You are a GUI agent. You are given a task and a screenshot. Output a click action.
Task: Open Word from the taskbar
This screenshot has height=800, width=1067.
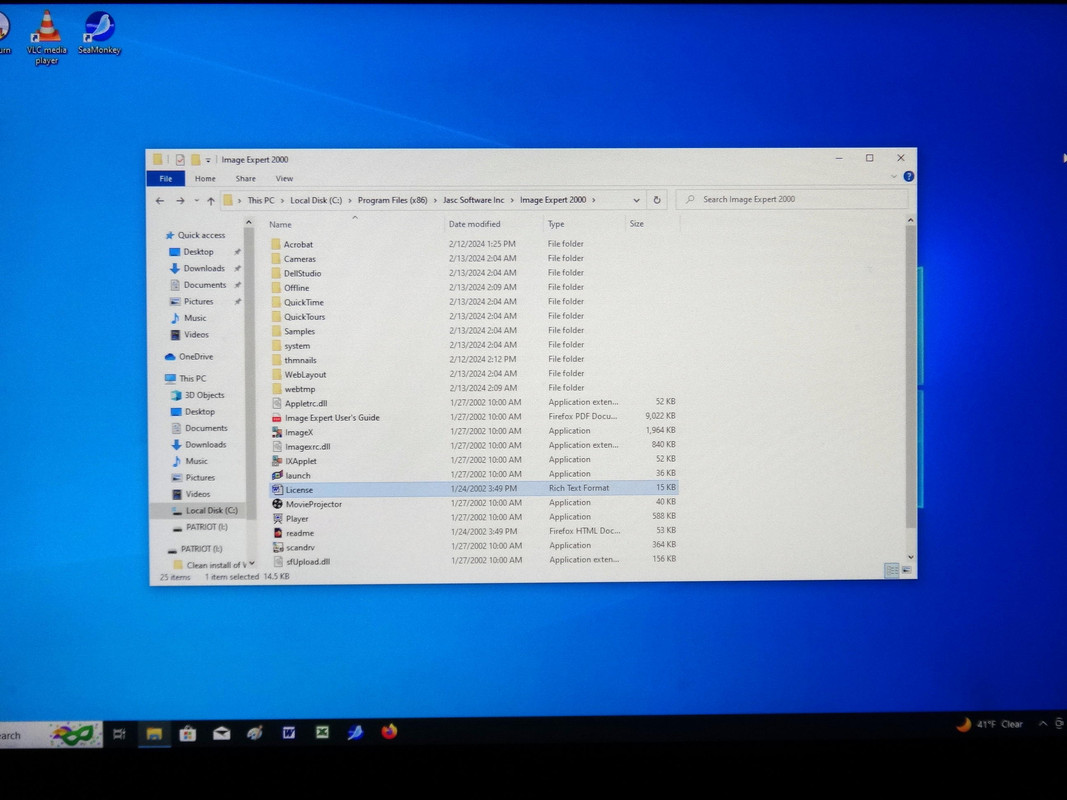289,733
